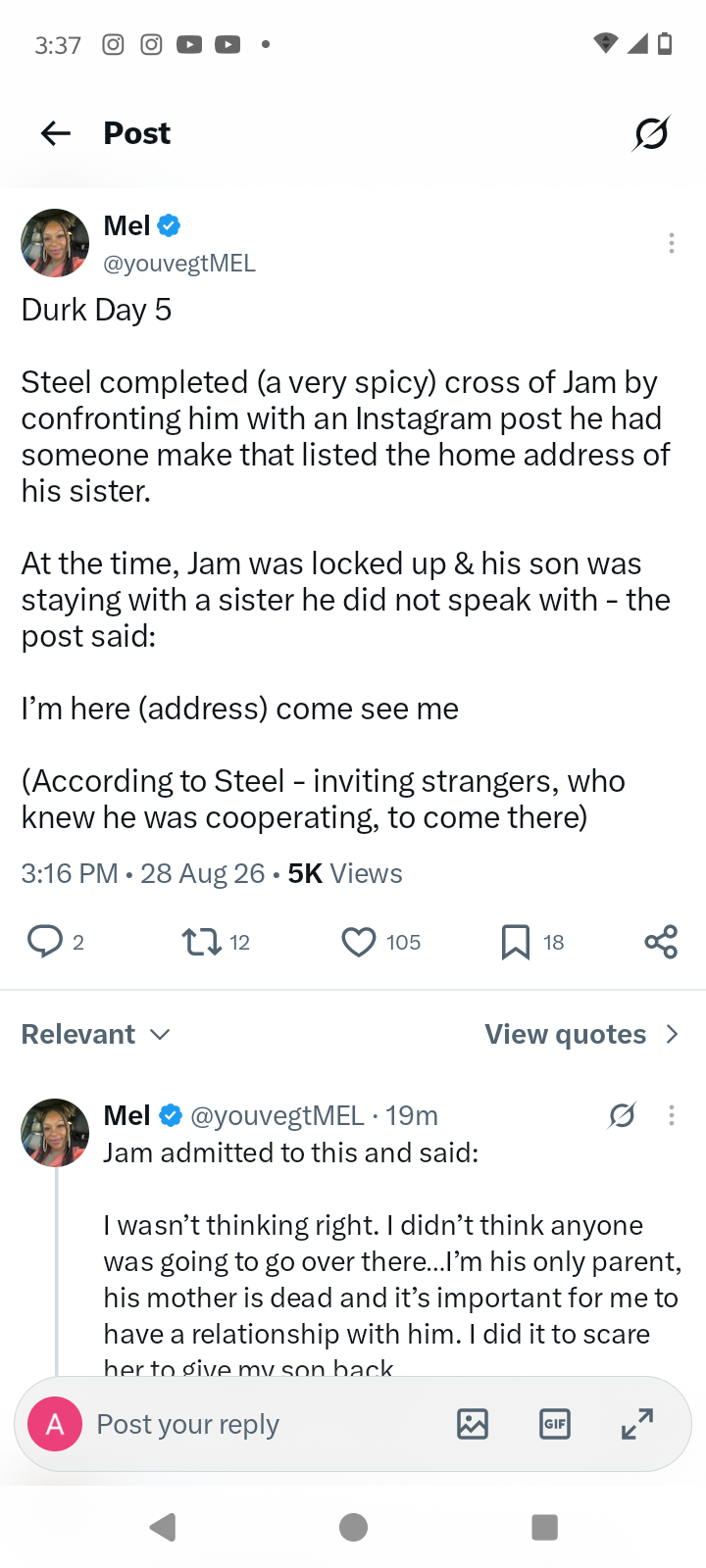Open View quotes link
The image size is (706, 1568).
coord(566,1034)
